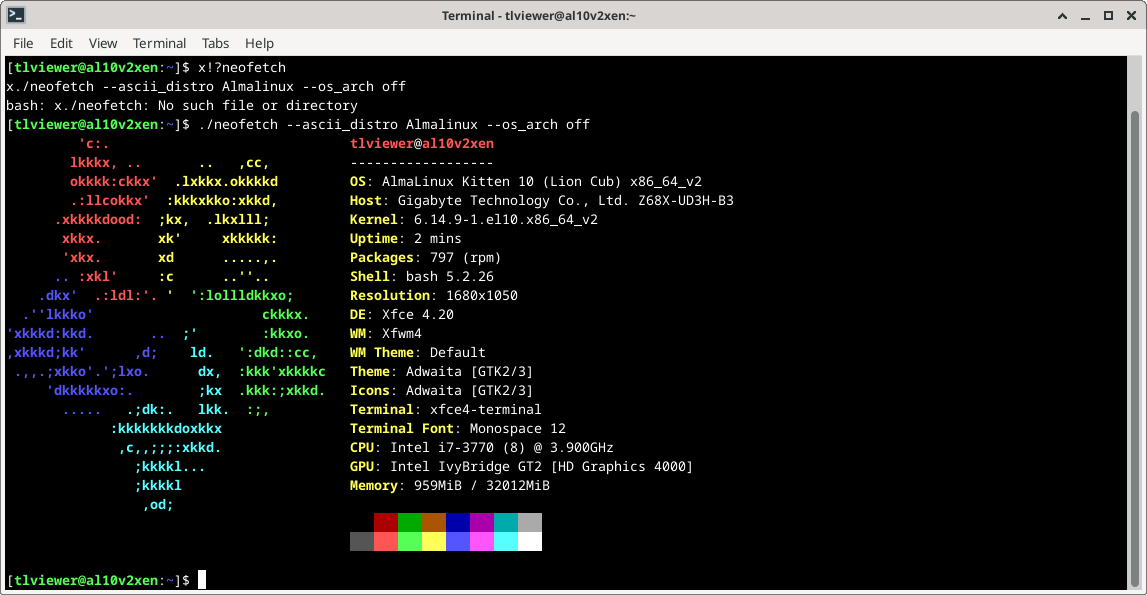This screenshot has height=595, width=1147.
Task: Click the bright cyan color block
Action: 506,541
